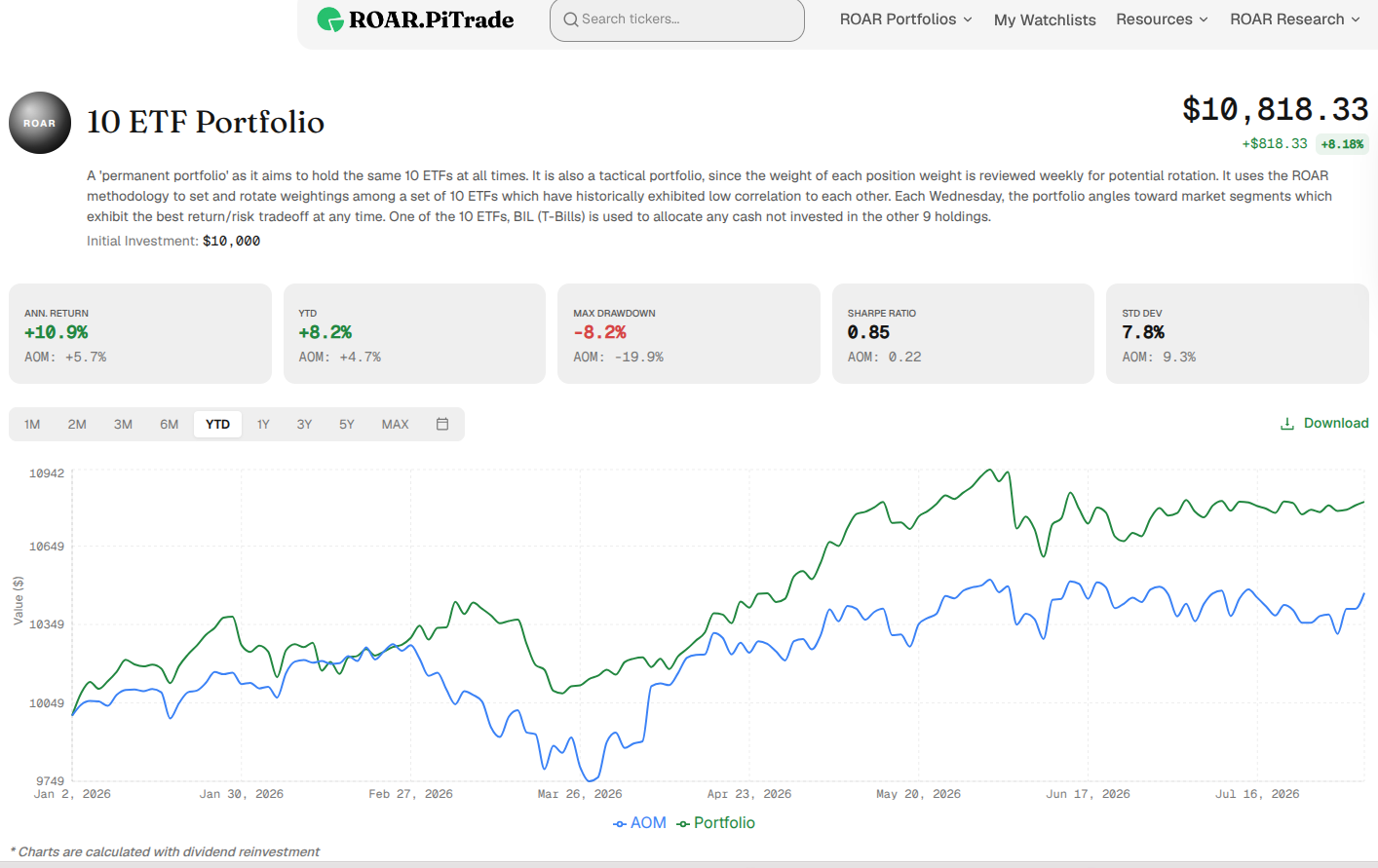Click the Value ($) axis title
Image resolution: width=1378 pixels, height=868 pixels.
coord(19,600)
